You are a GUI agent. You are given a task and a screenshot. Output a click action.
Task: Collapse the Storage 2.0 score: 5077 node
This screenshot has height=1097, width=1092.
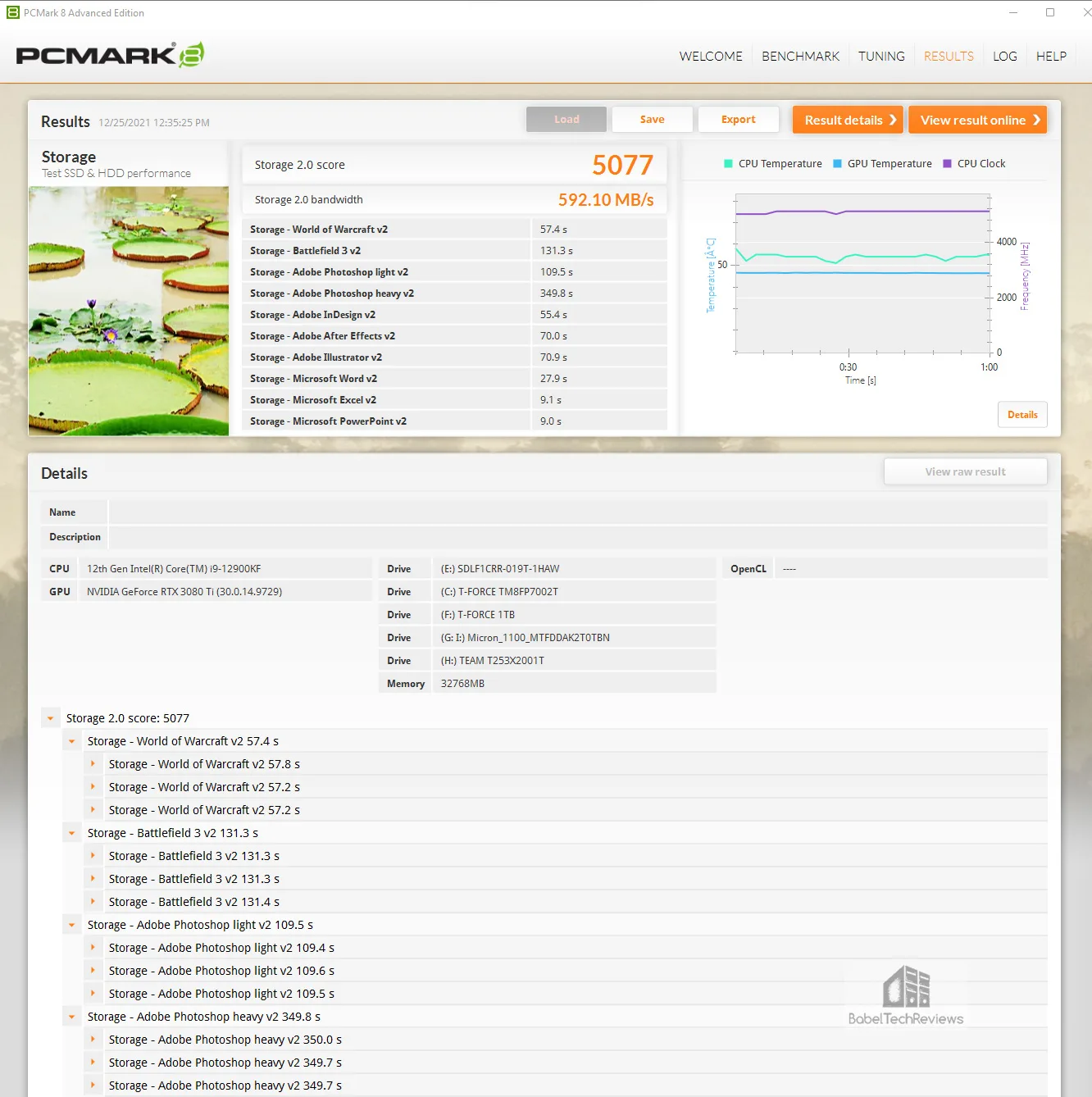[x=51, y=718]
